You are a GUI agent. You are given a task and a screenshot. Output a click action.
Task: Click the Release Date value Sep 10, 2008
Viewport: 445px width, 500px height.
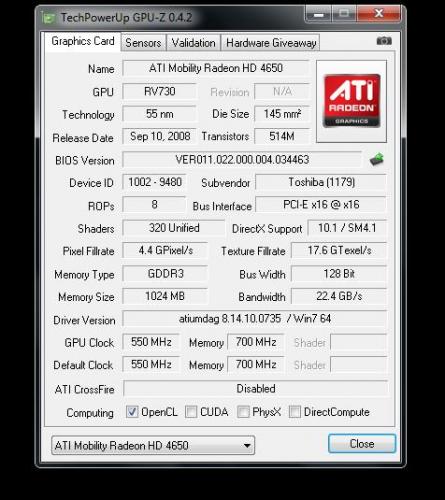[x=159, y=136]
